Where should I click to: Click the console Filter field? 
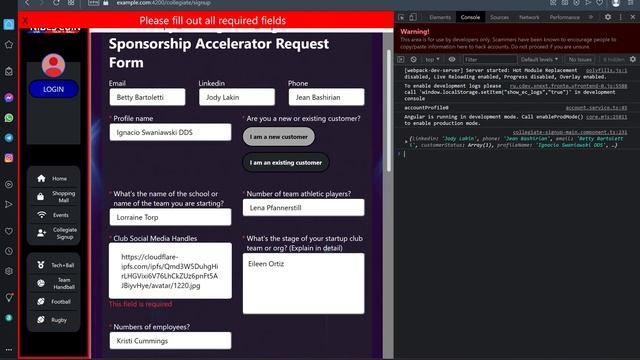click(x=490, y=60)
